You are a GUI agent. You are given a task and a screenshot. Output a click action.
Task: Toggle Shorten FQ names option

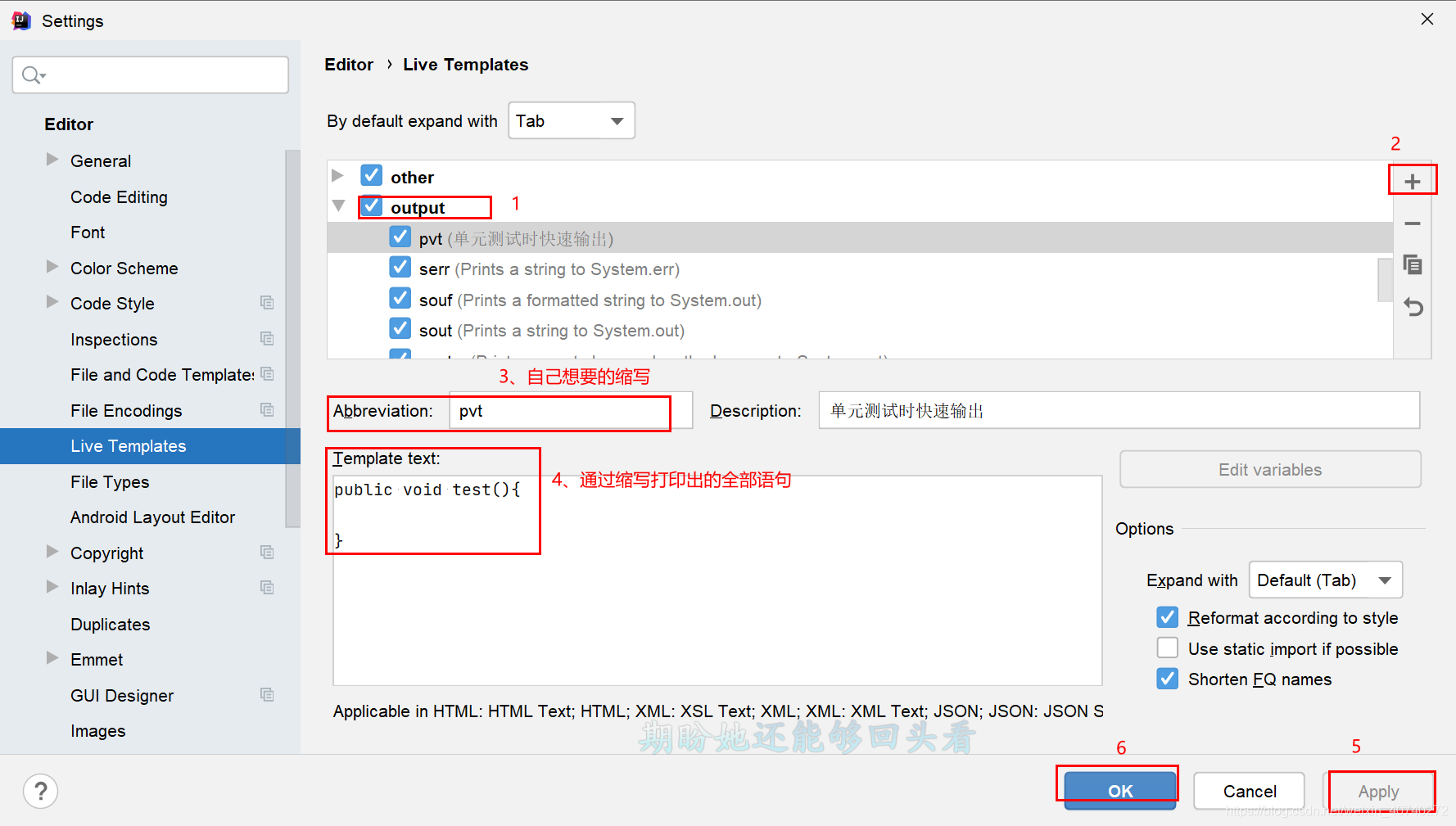[x=1168, y=679]
